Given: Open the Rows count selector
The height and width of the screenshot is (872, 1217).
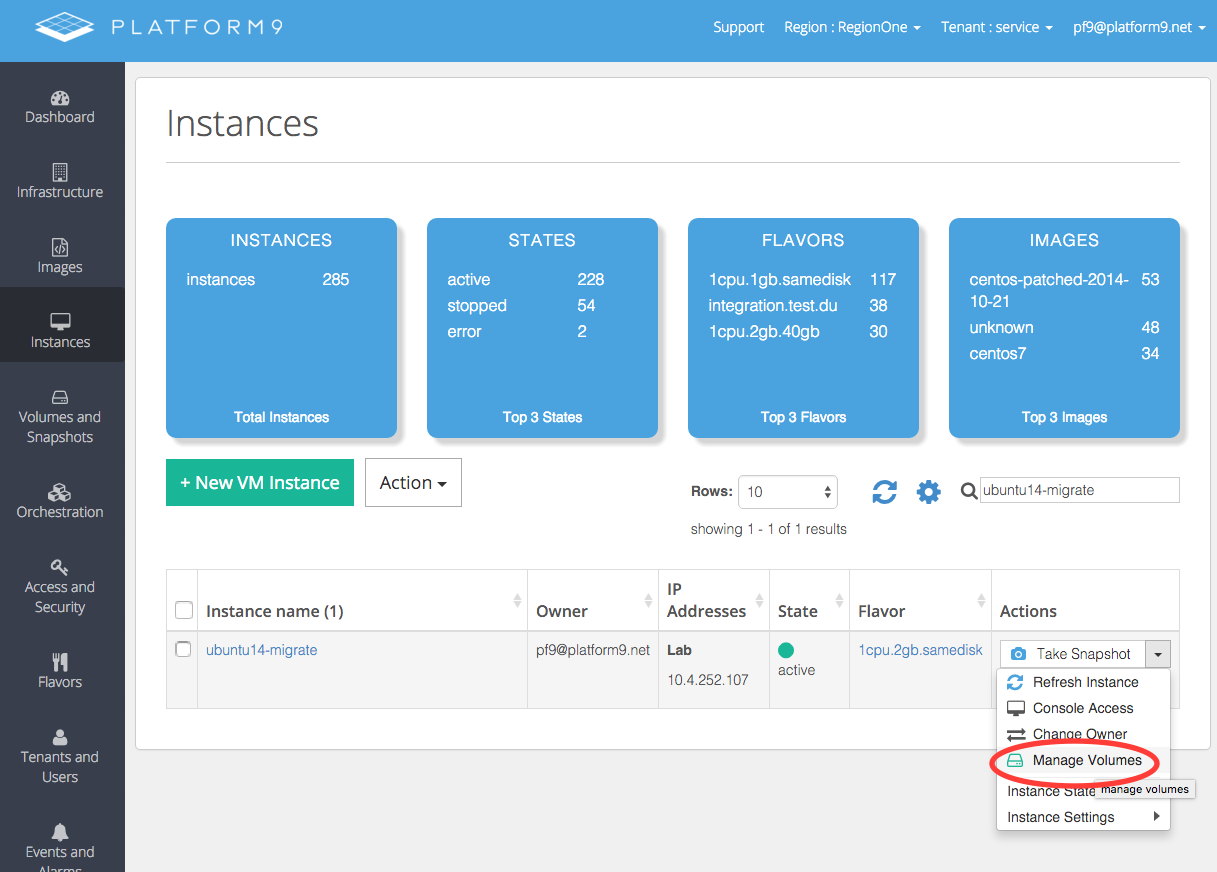Looking at the screenshot, I should [787, 492].
